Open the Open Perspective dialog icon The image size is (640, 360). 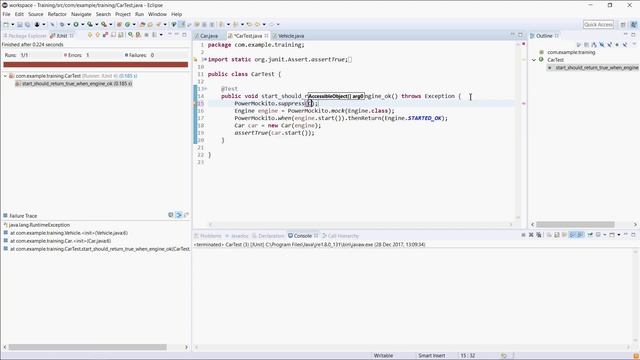pos(623,24)
